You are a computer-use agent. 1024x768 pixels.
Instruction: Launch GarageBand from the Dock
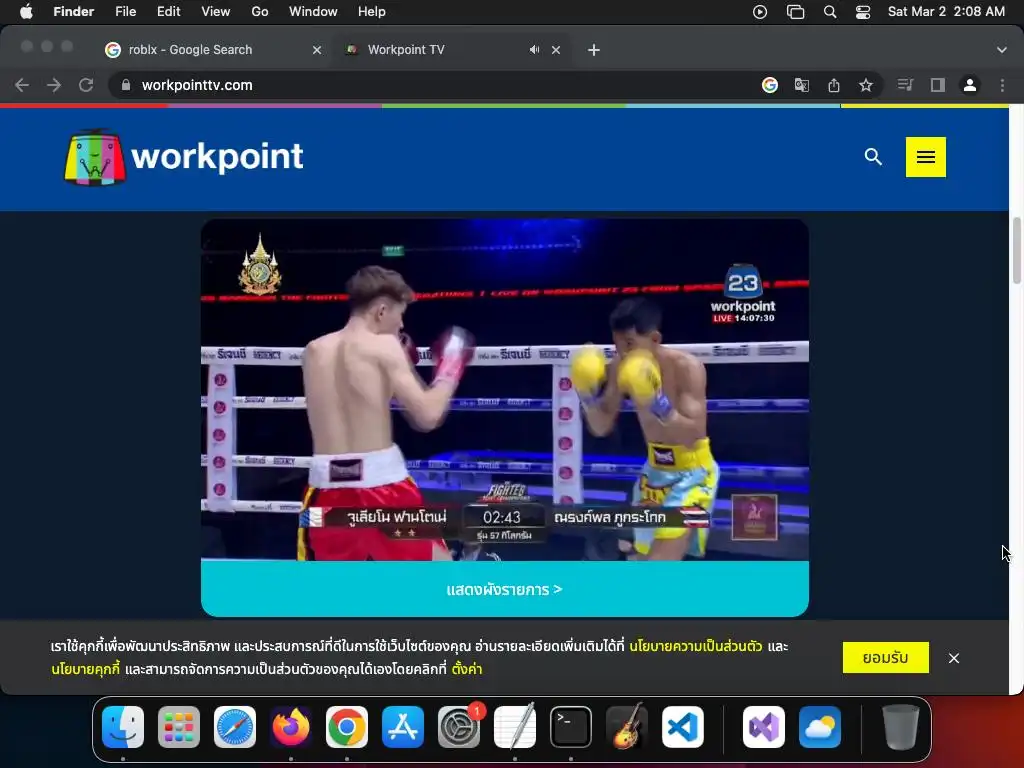tap(627, 727)
